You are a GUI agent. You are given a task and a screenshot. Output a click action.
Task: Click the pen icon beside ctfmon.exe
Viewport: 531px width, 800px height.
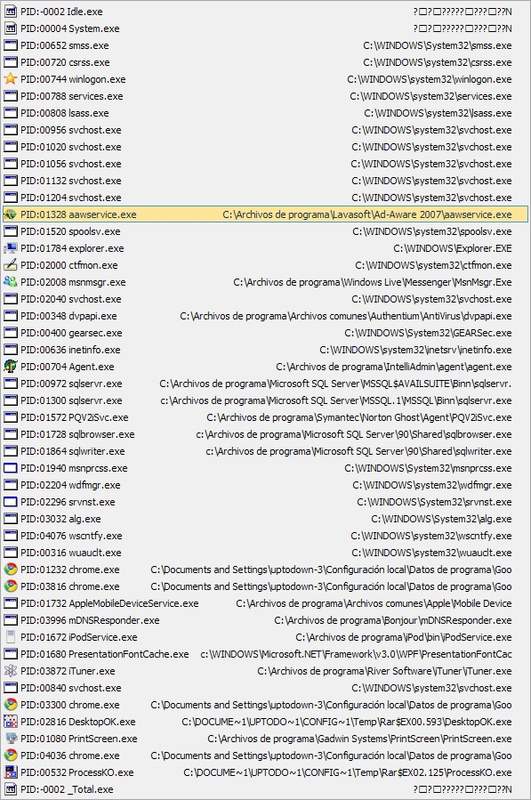point(10,265)
